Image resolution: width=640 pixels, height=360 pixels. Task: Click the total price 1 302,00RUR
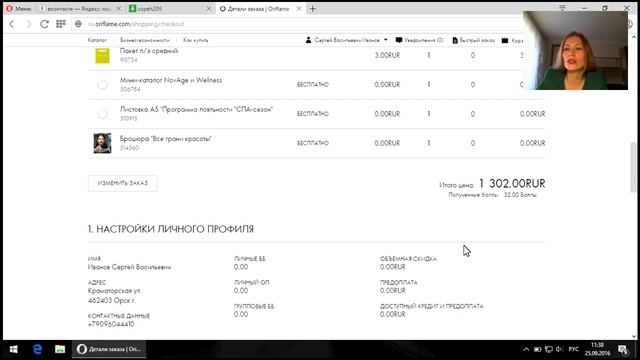tap(512, 184)
